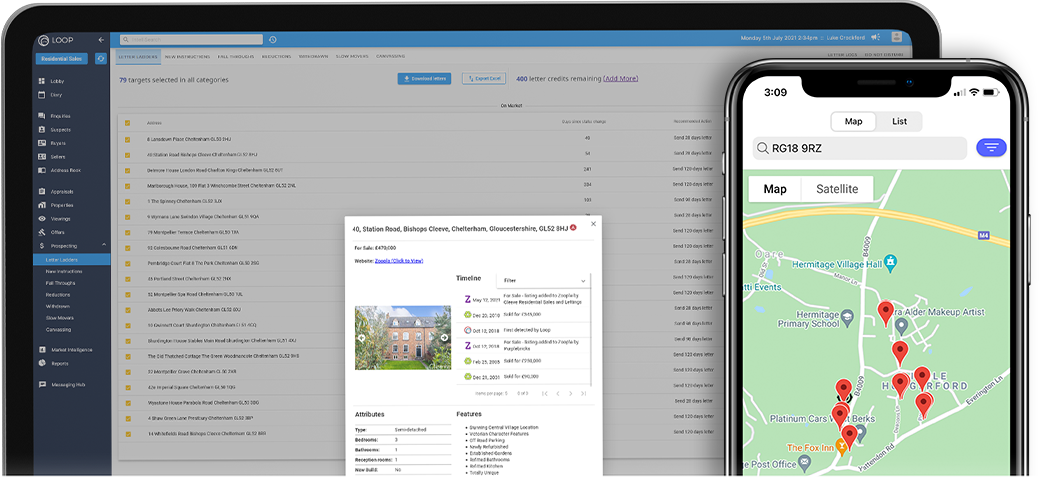1039x477 pixels.
Task: Click the Download letters button
Action: click(425, 78)
